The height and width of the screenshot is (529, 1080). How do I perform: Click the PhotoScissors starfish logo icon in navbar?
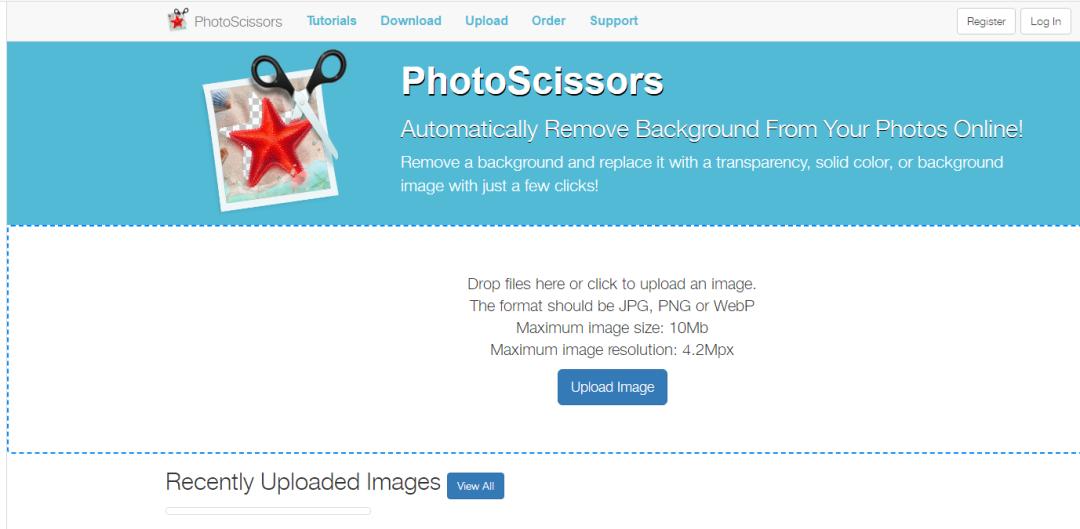178,20
